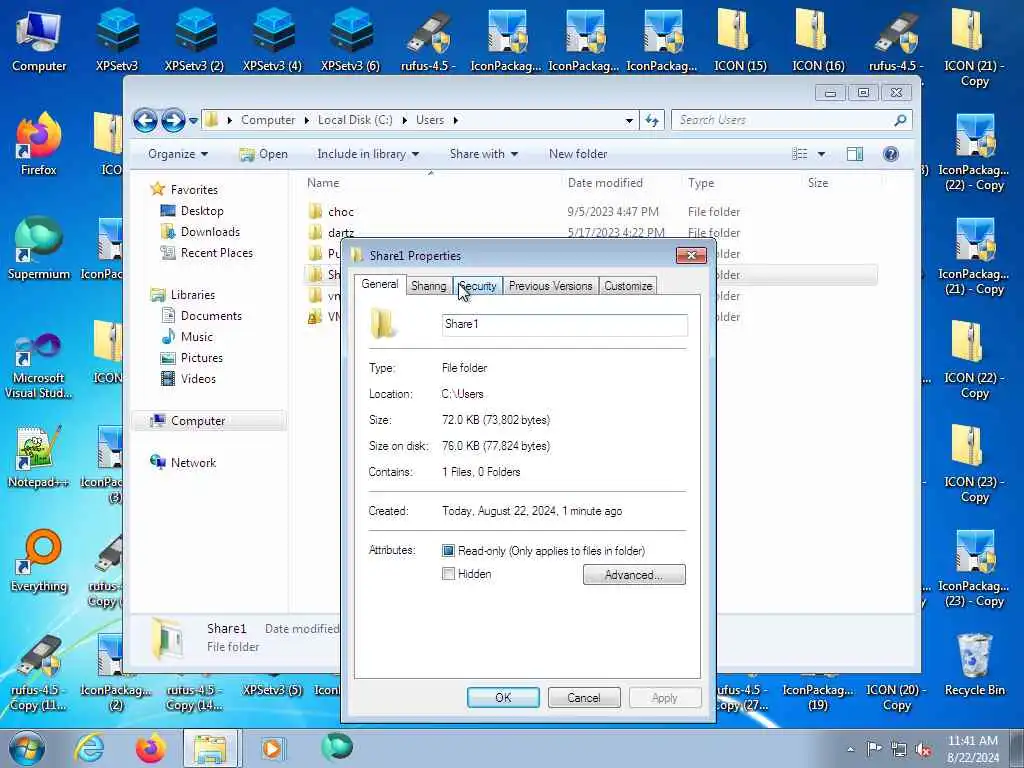Expand the arrow after Users breadcrumb
This screenshot has height=768, width=1024.
(x=455, y=120)
